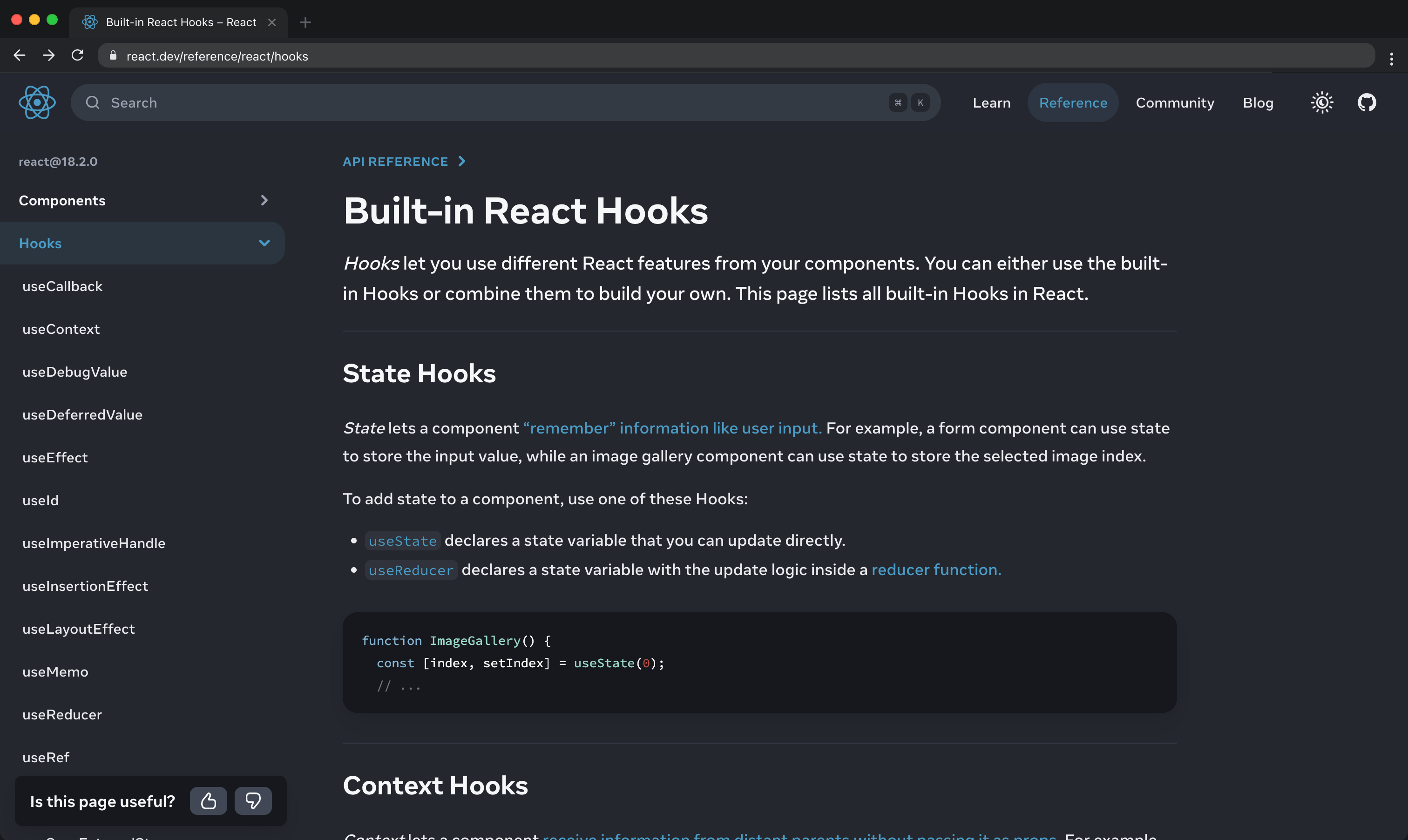
Task: Open useImperativeHandle in the sidebar
Action: click(x=94, y=543)
